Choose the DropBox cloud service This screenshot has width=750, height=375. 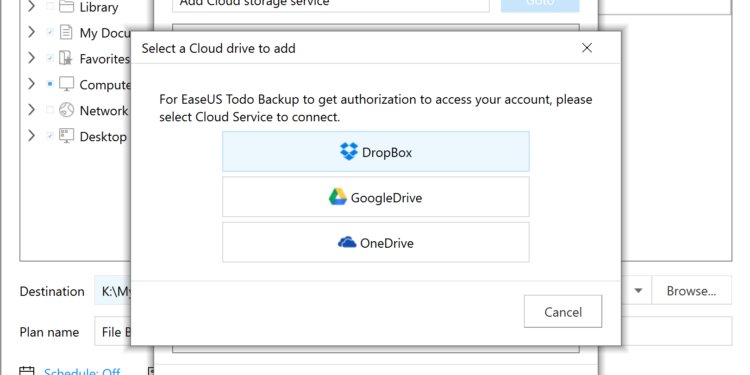coord(375,152)
